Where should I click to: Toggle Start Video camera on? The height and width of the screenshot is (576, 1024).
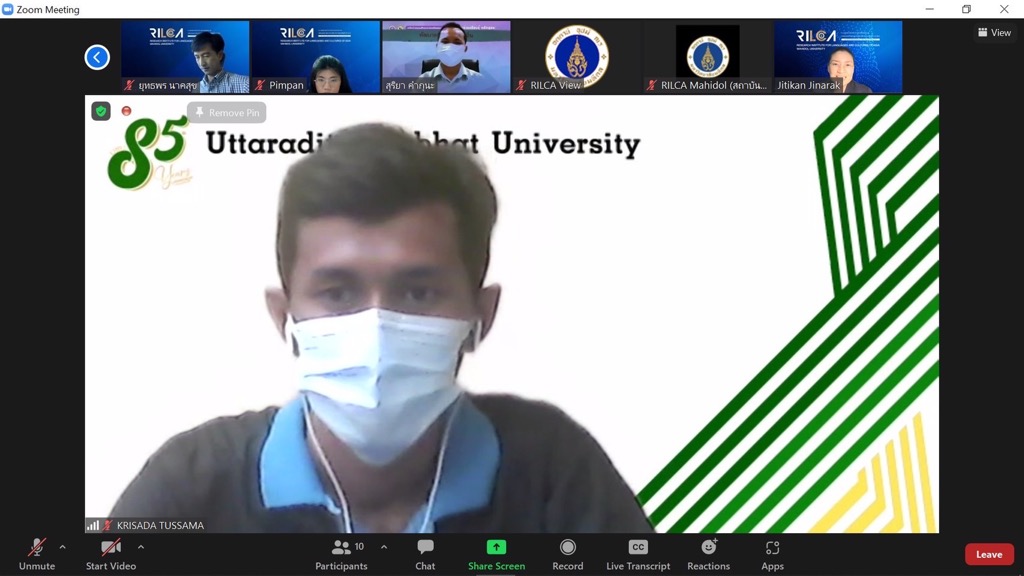[110, 553]
